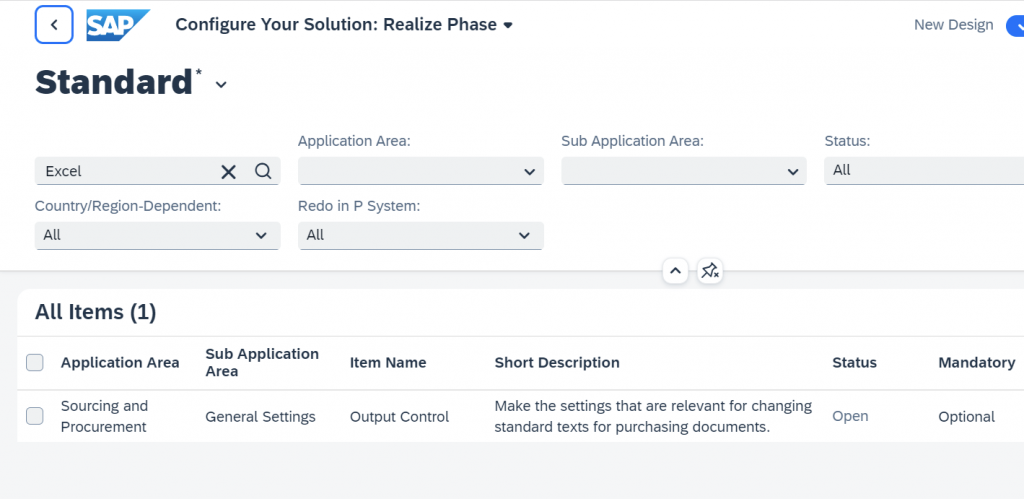Open the Application Area dropdown
The width and height of the screenshot is (1024, 499).
click(421, 171)
